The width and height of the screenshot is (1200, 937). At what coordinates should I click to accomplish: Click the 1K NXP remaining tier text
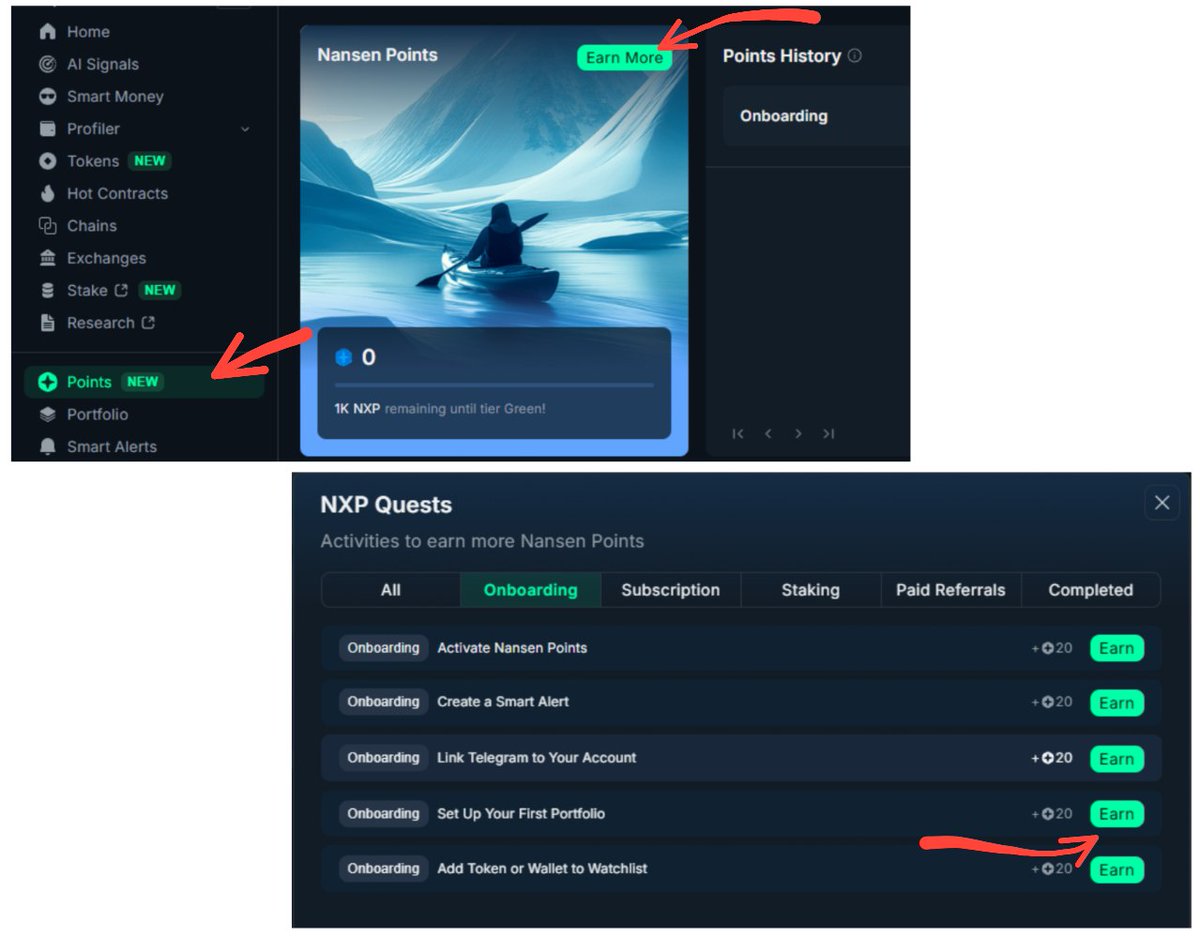tap(440, 409)
